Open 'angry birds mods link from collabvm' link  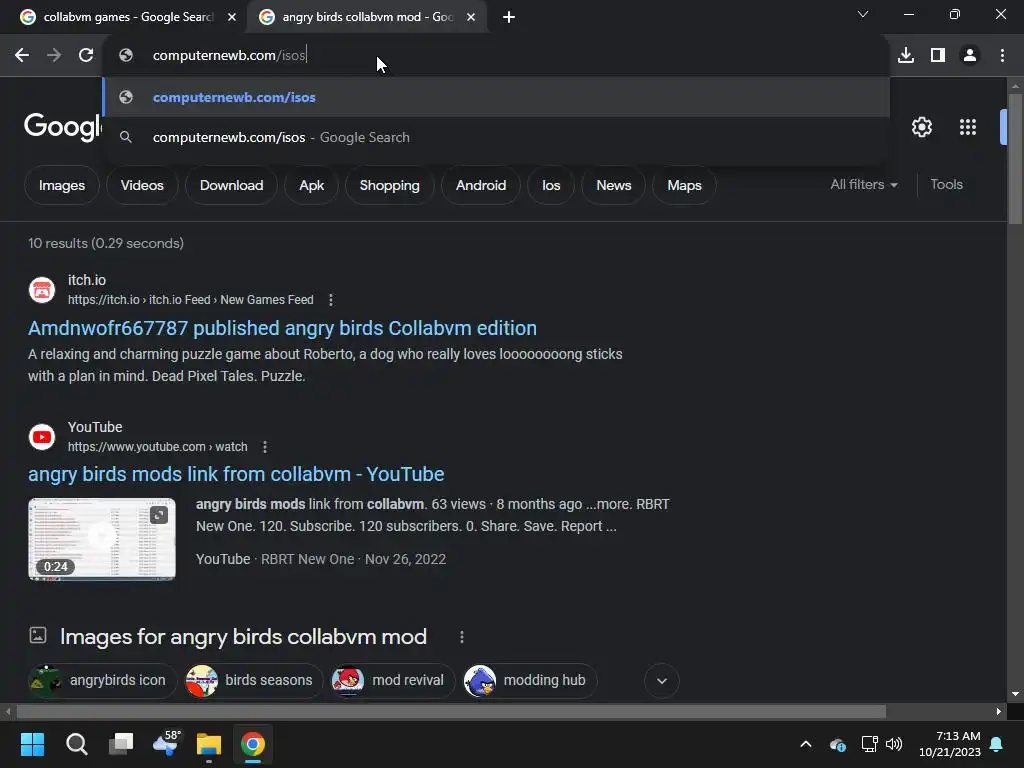[236, 474]
